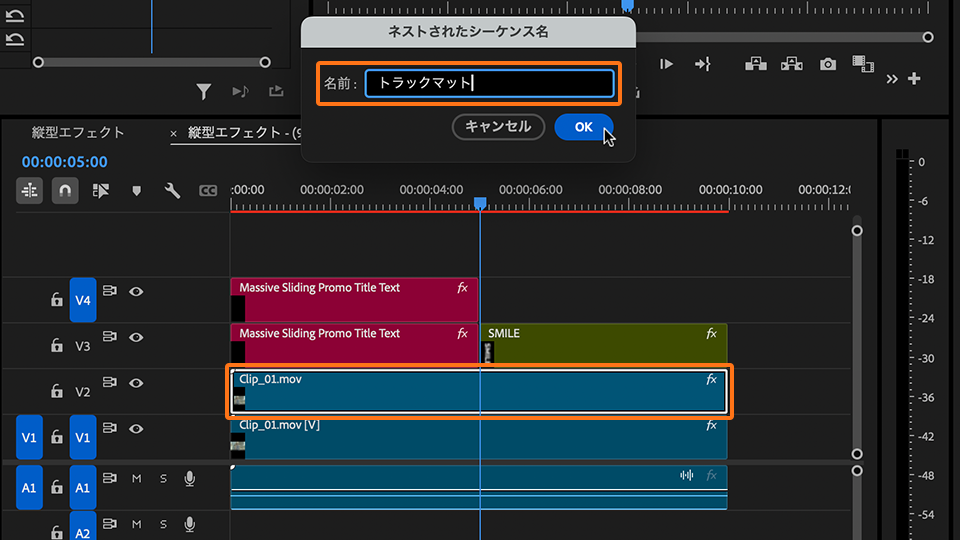This screenshot has width=960, height=540.
Task: Click the effect filter funnel icon
Action: pyautogui.click(x=204, y=92)
